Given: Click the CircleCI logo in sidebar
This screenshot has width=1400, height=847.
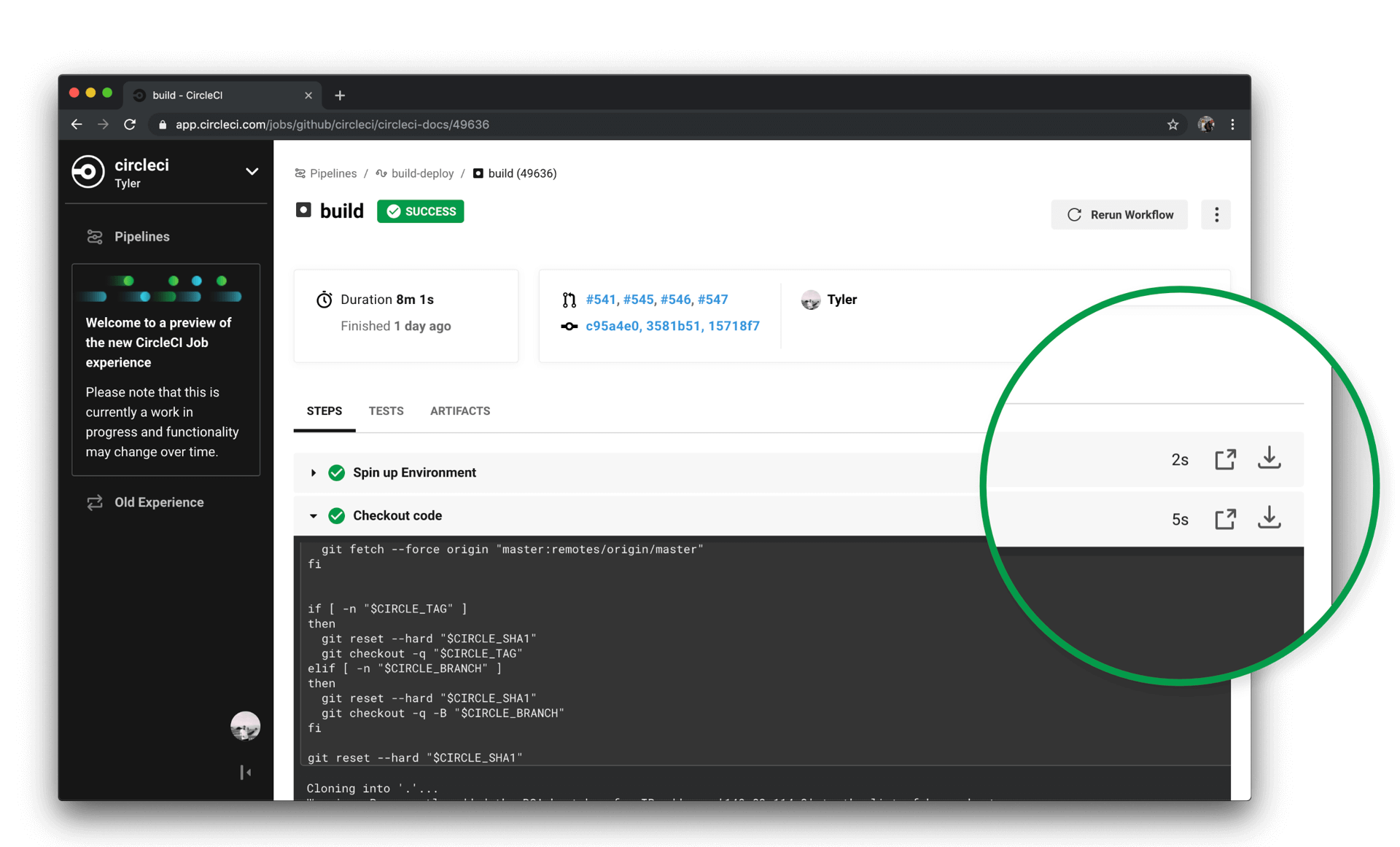Looking at the screenshot, I should (87, 172).
